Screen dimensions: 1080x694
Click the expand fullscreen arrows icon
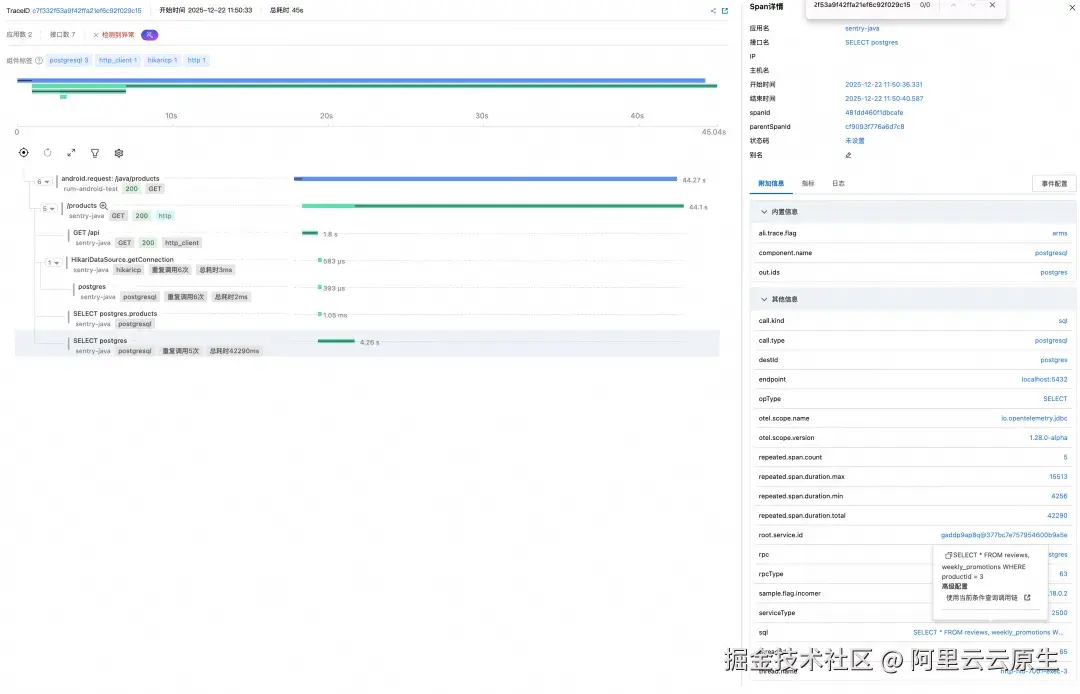click(71, 153)
